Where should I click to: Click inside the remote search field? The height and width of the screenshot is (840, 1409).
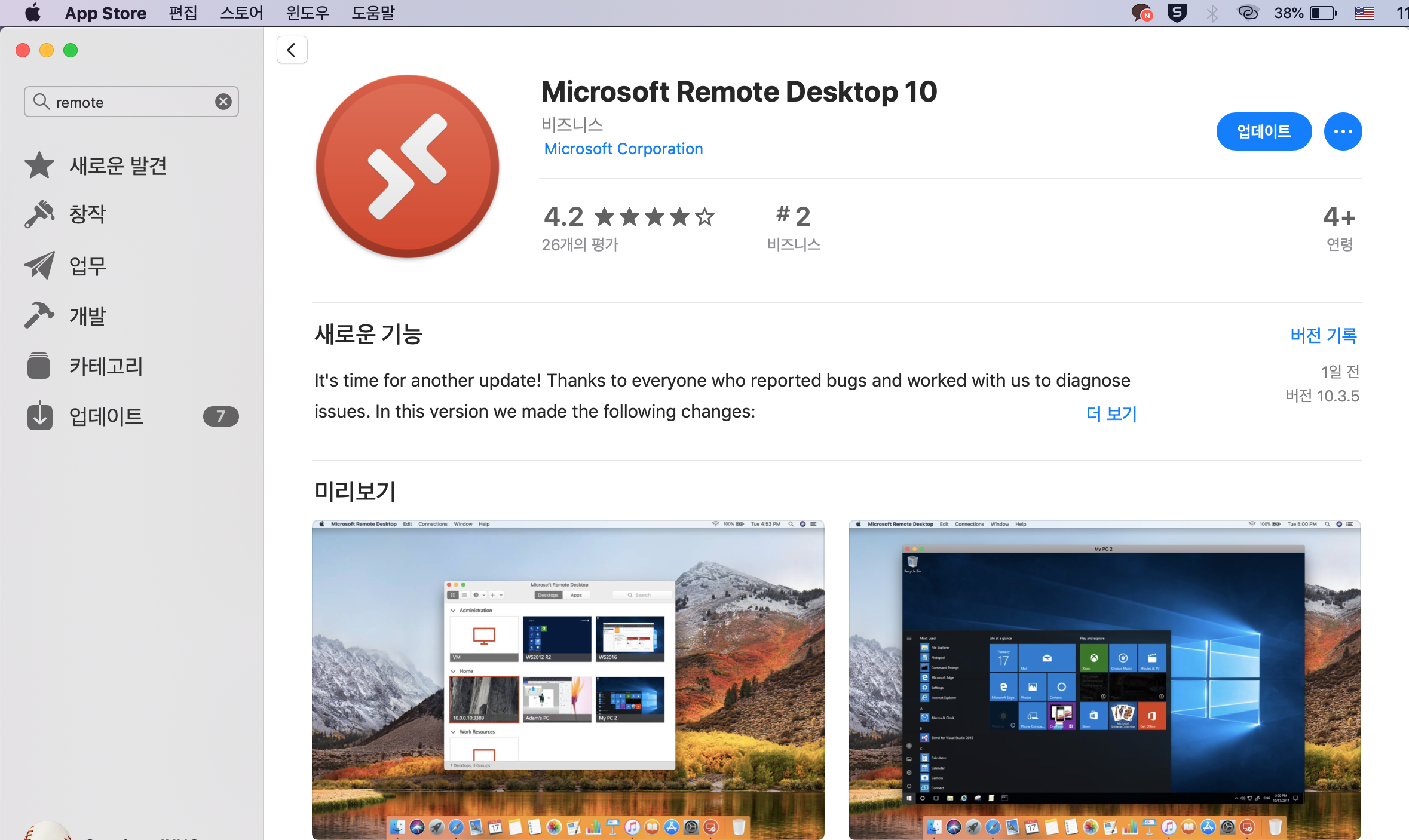click(x=131, y=102)
